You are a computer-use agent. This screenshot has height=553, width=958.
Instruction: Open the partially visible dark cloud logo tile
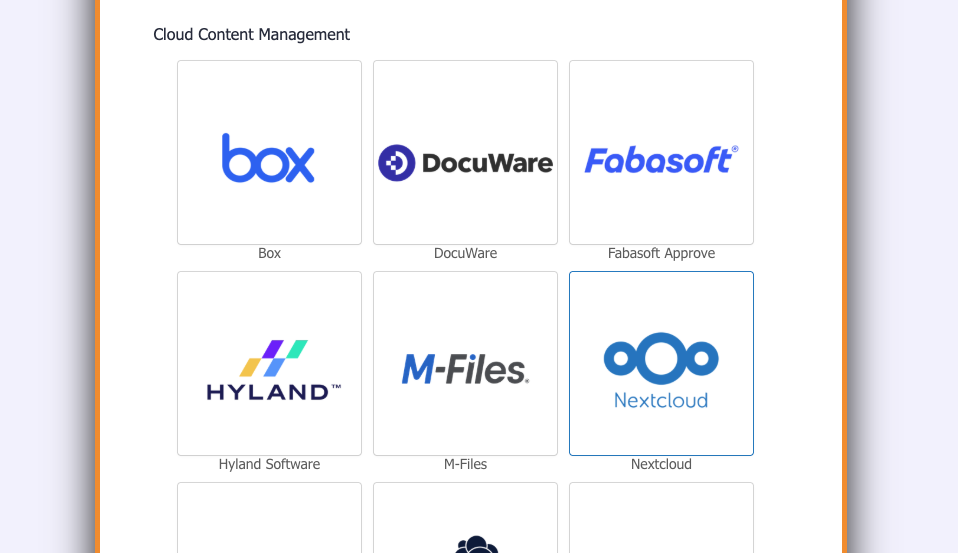466,518
